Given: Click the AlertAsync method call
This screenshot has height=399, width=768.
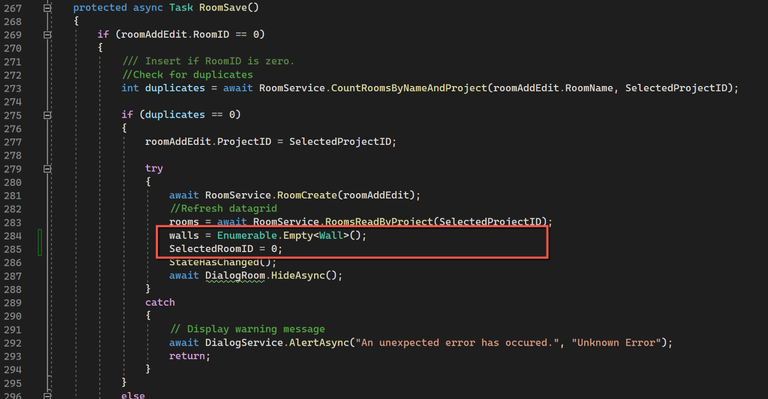Looking at the screenshot, I should point(319,343).
